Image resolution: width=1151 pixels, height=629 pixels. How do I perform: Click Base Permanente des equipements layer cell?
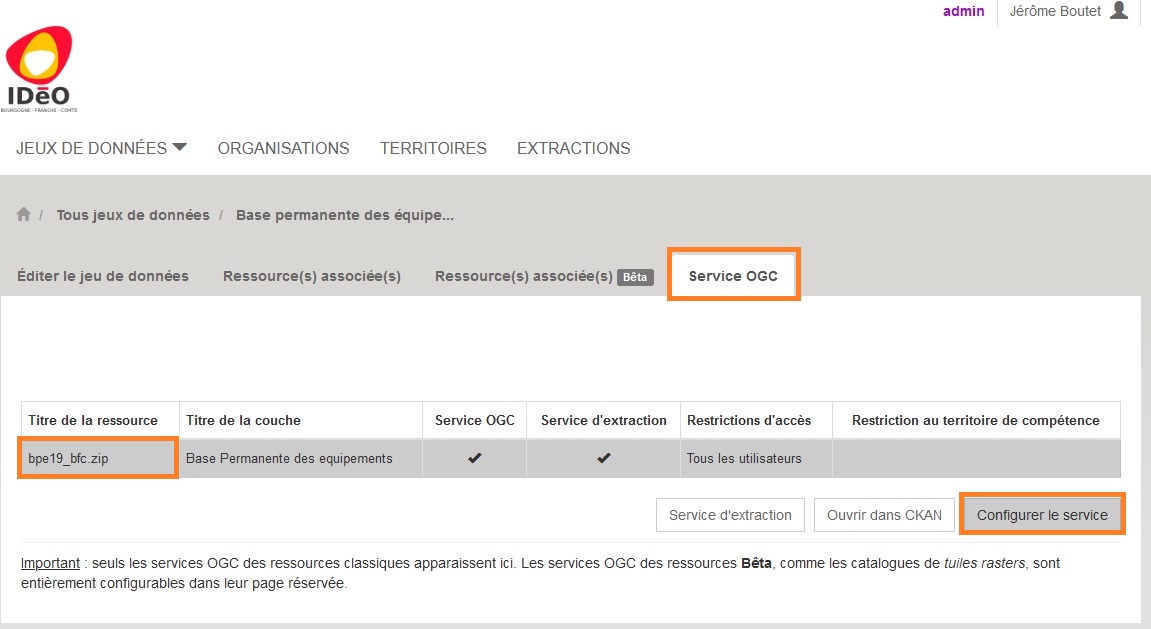[301, 458]
